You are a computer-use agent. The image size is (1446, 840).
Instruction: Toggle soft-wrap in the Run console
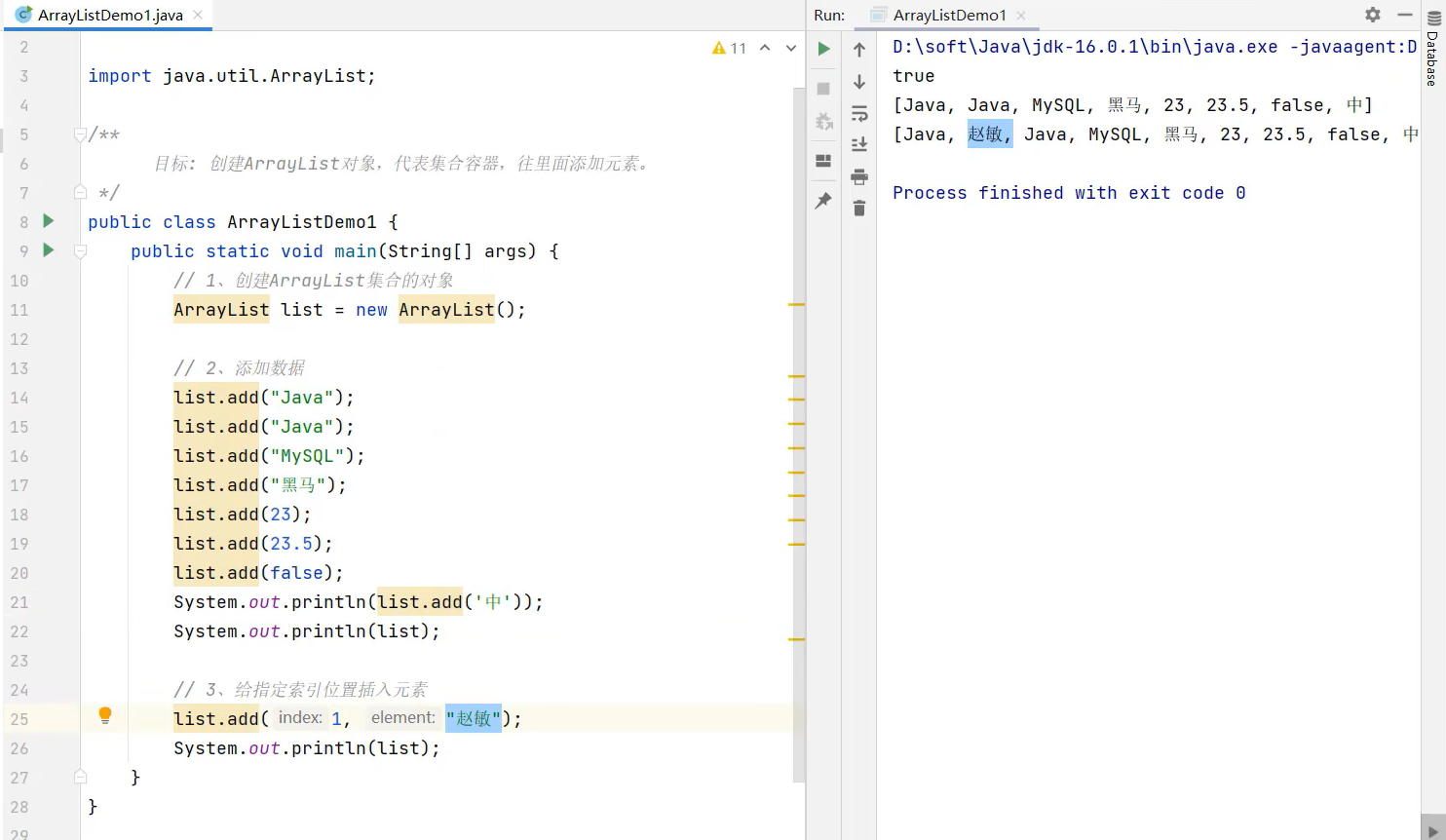pyautogui.click(x=859, y=114)
